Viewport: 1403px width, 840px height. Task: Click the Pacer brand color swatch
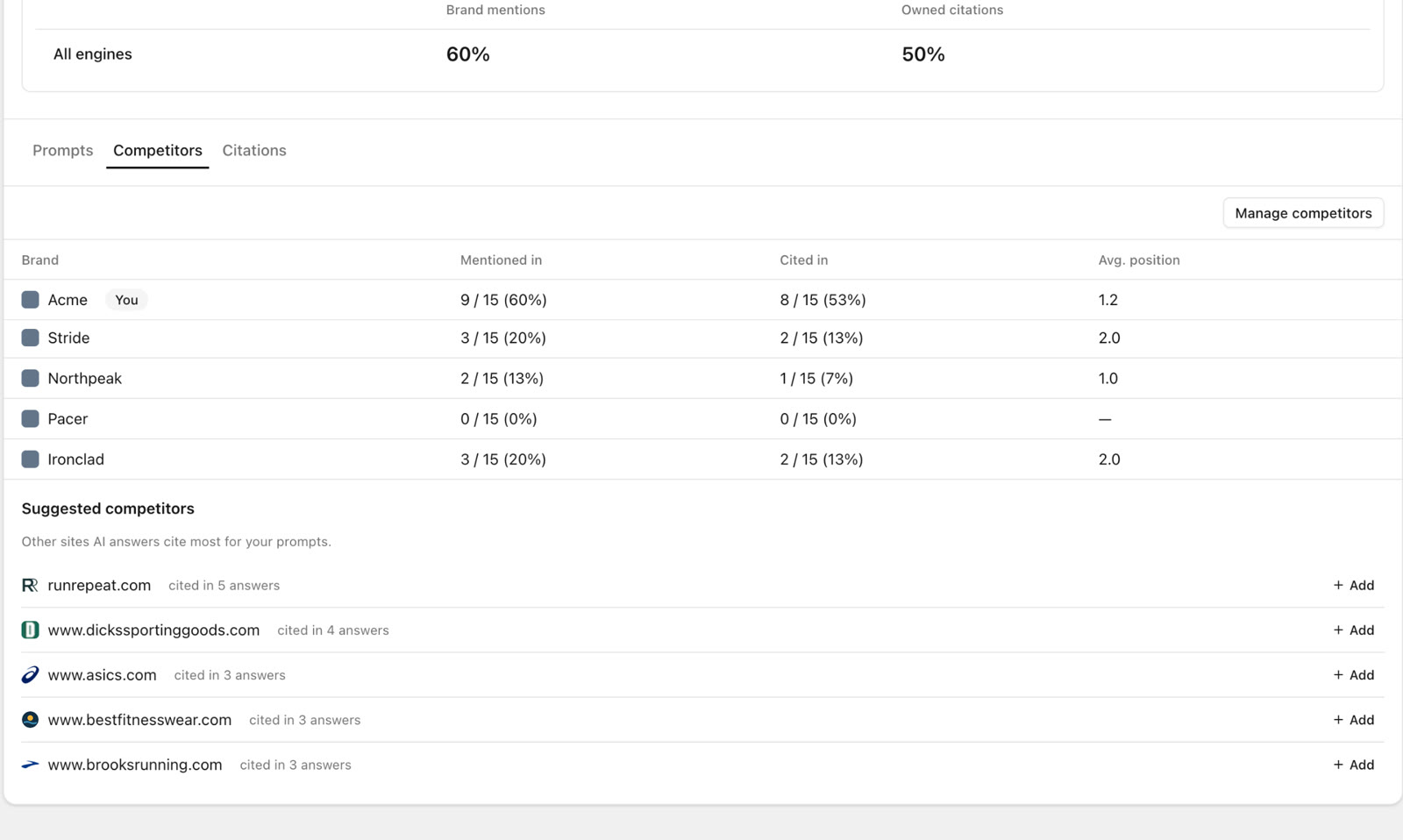(30, 418)
